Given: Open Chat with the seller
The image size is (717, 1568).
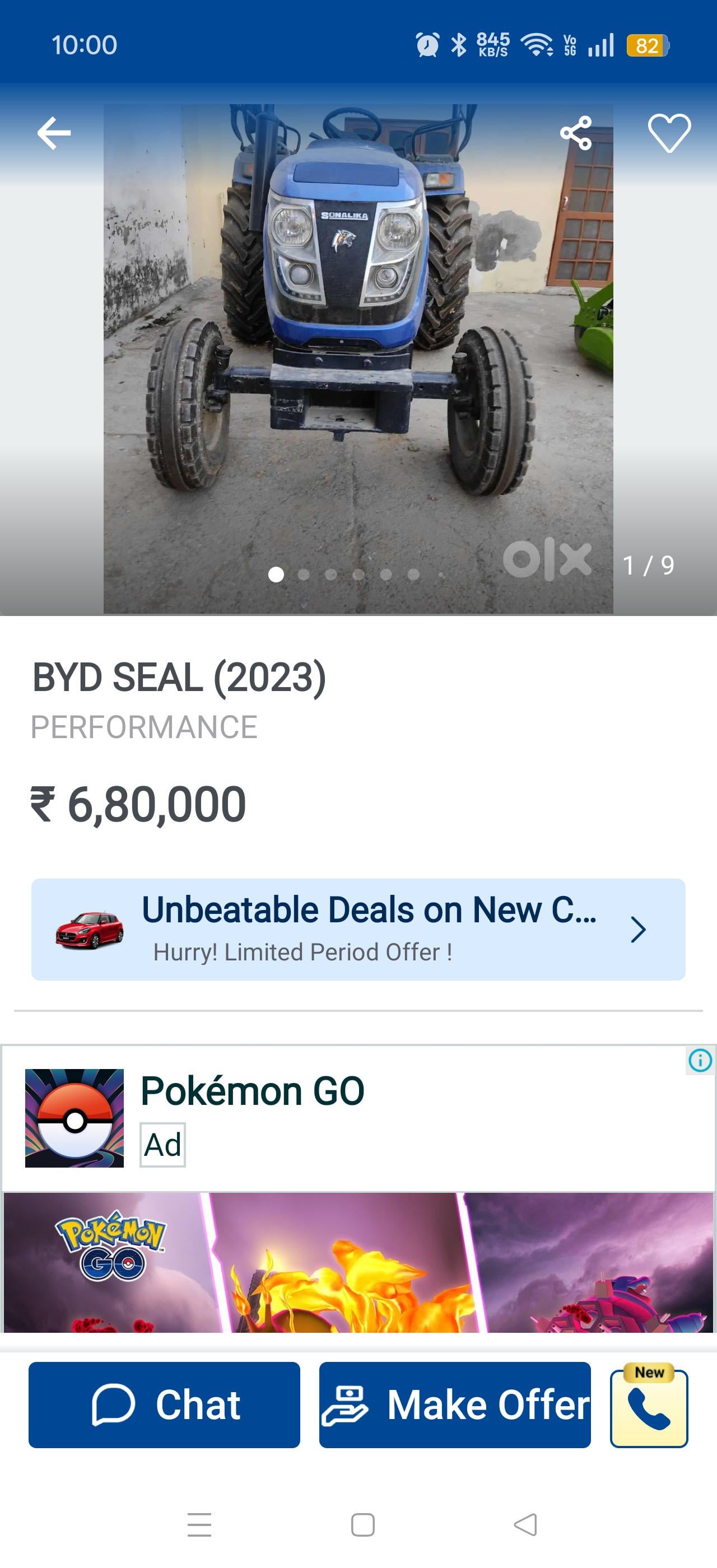Looking at the screenshot, I should point(164,1404).
